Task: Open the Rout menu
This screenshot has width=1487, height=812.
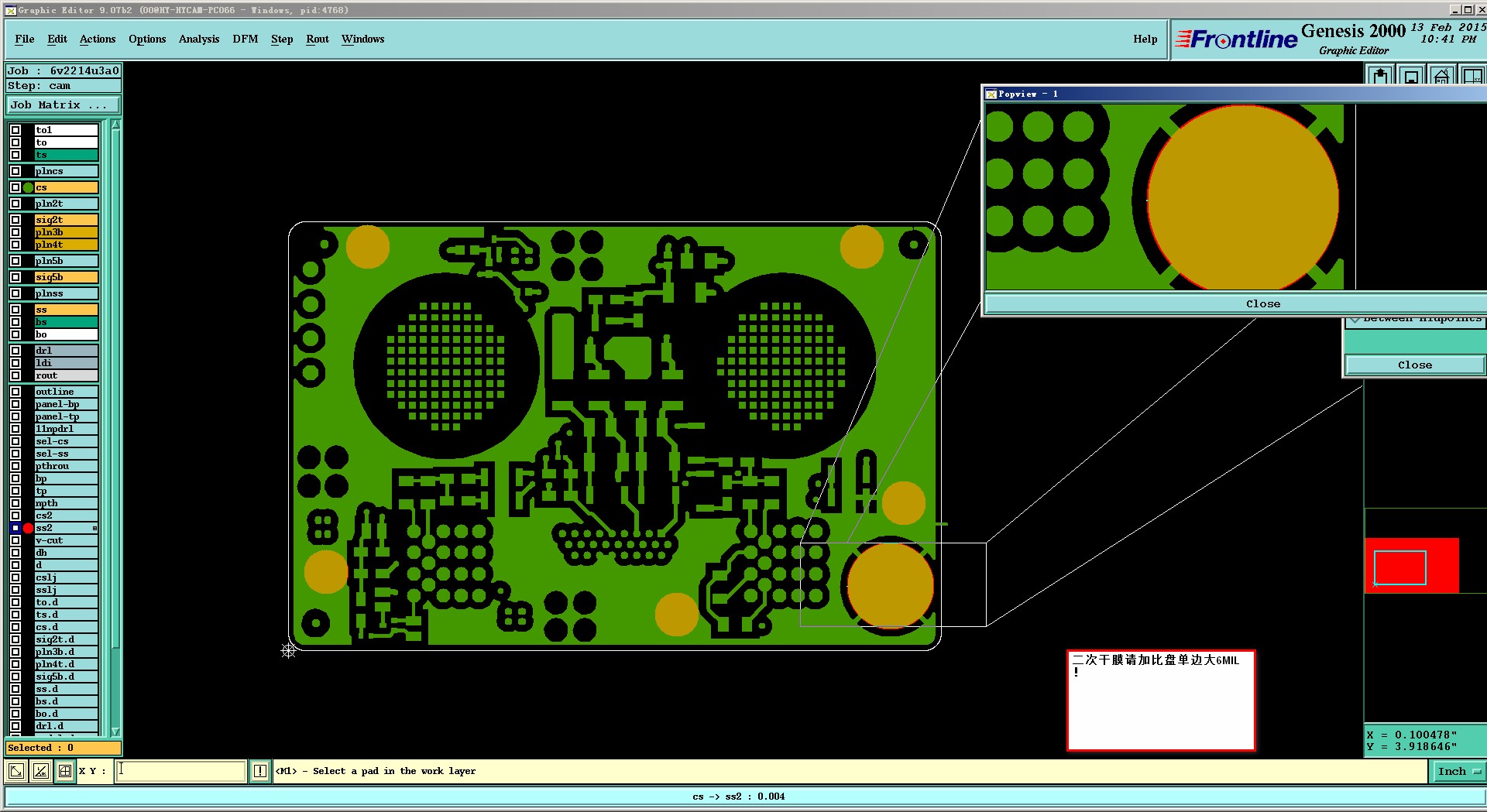Action: (318, 39)
